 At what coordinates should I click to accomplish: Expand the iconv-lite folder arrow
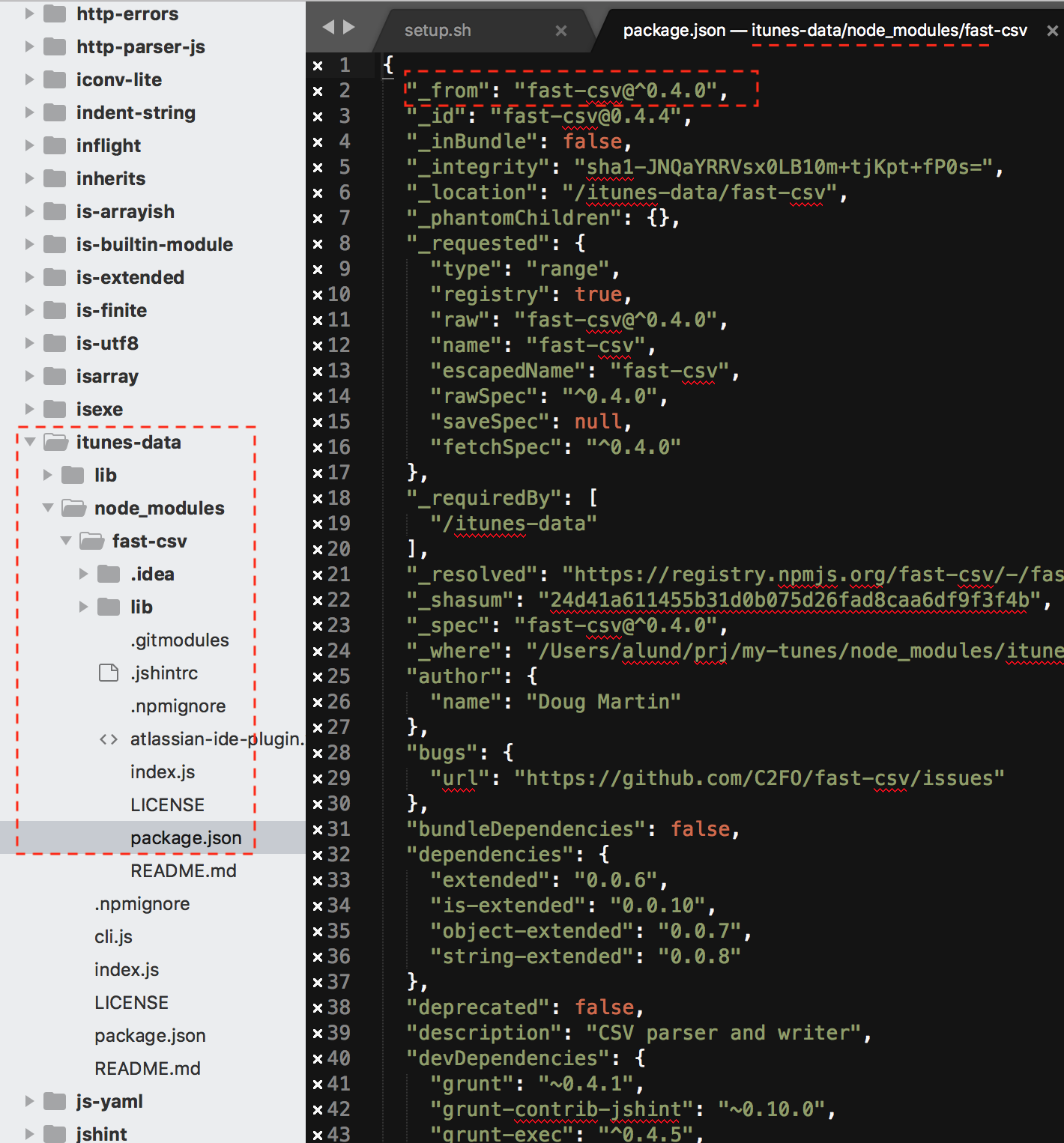(29, 79)
